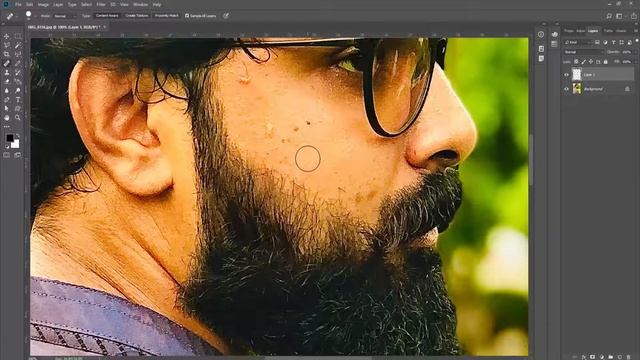Open the tool preset picker arrow
The height and width of the screenshot is (360, 640).
coord(17,16)
